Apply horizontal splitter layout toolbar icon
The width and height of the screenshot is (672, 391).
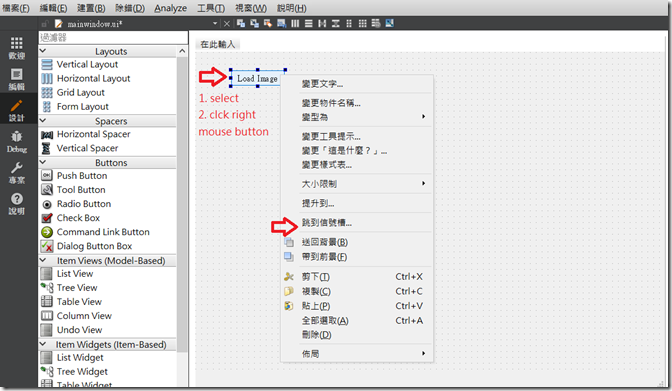click(322, 24)
